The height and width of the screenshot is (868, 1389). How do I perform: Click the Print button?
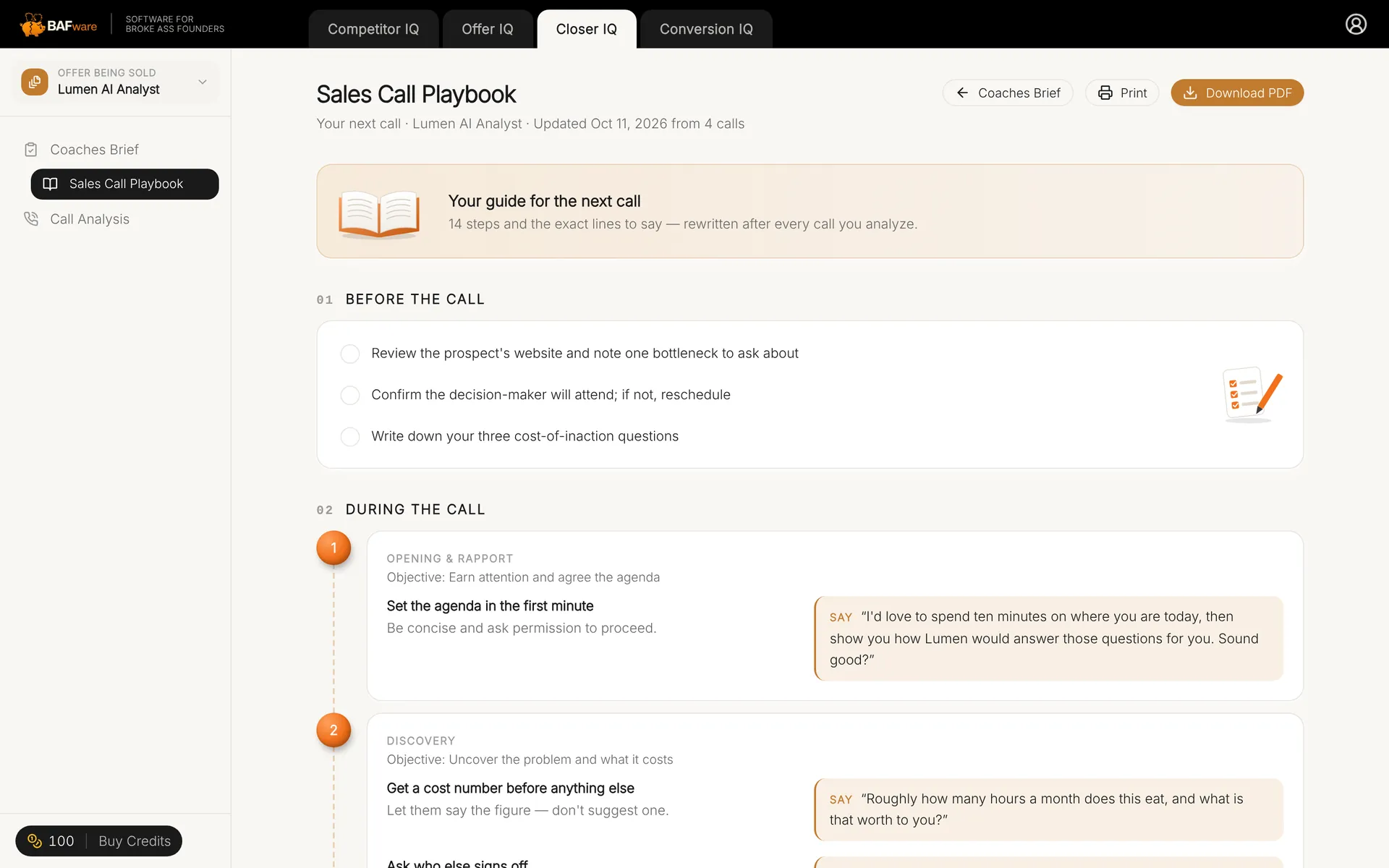pyautogui.click(x=1122, y=93)
